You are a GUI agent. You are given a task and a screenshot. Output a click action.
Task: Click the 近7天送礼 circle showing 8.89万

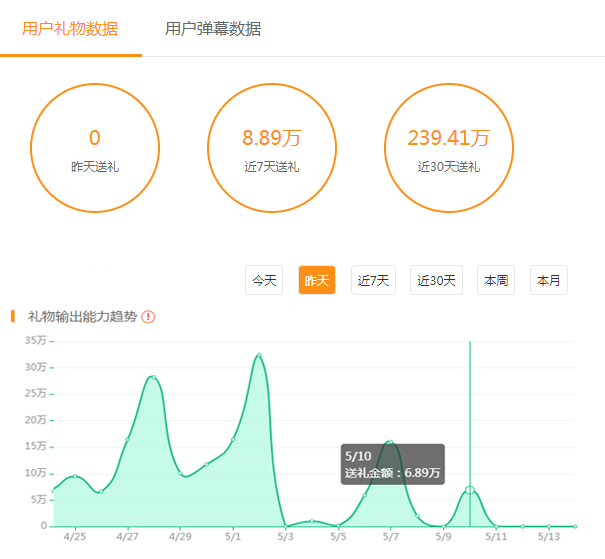[x=272, y=148]
